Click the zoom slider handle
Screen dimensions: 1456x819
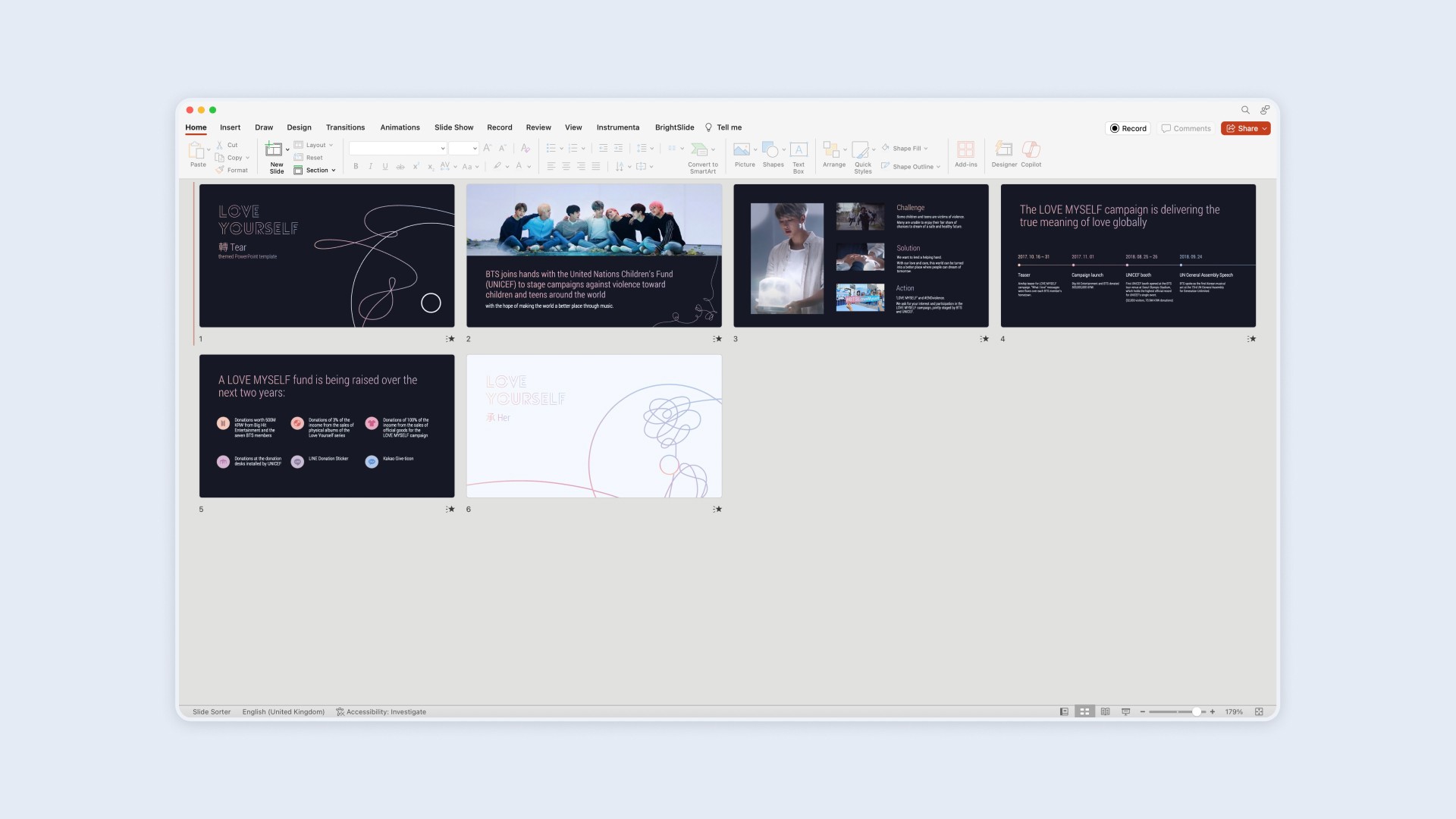pos(1196,712)
